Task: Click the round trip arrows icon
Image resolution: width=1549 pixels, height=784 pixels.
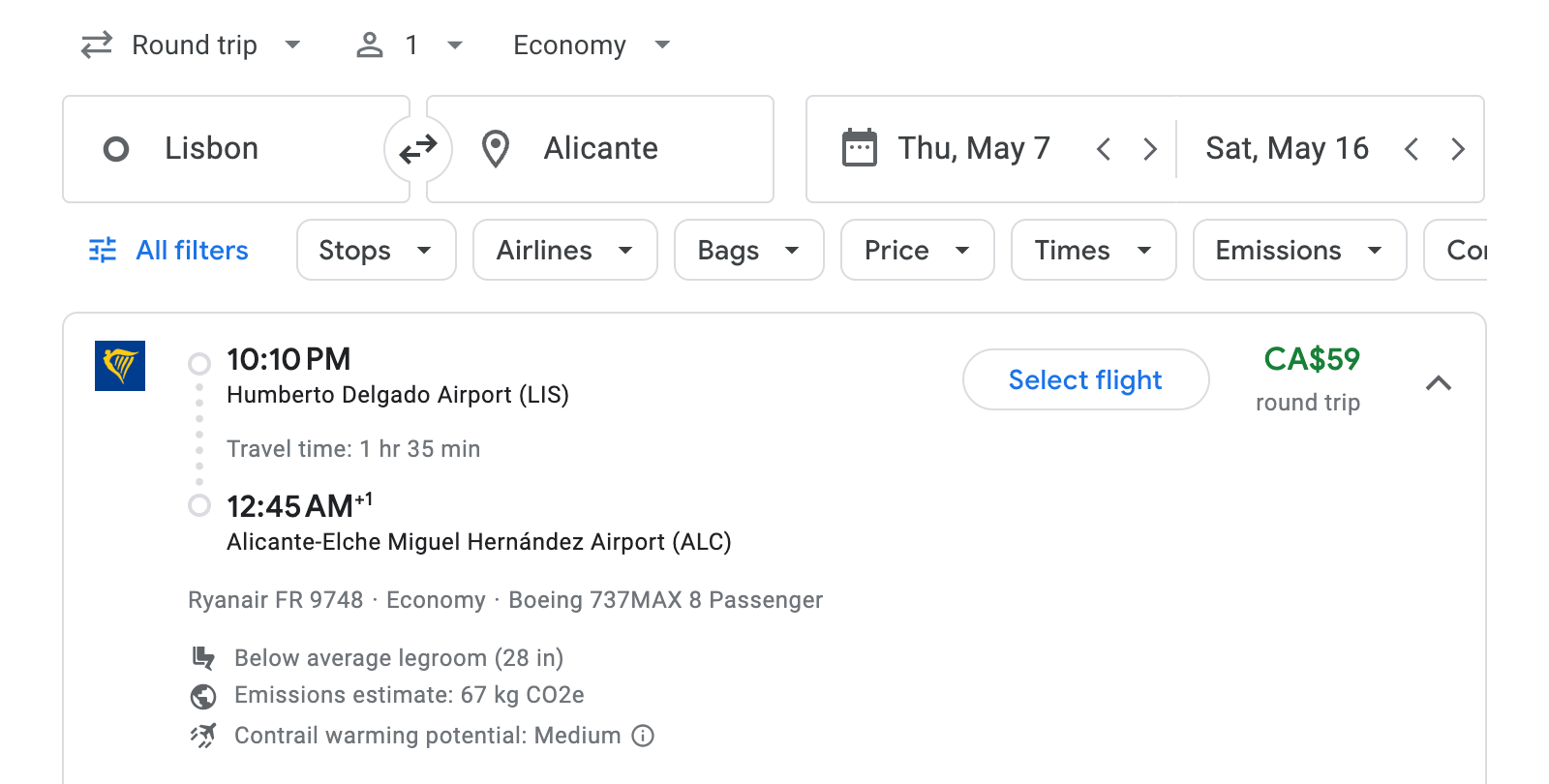Action: 94,45
